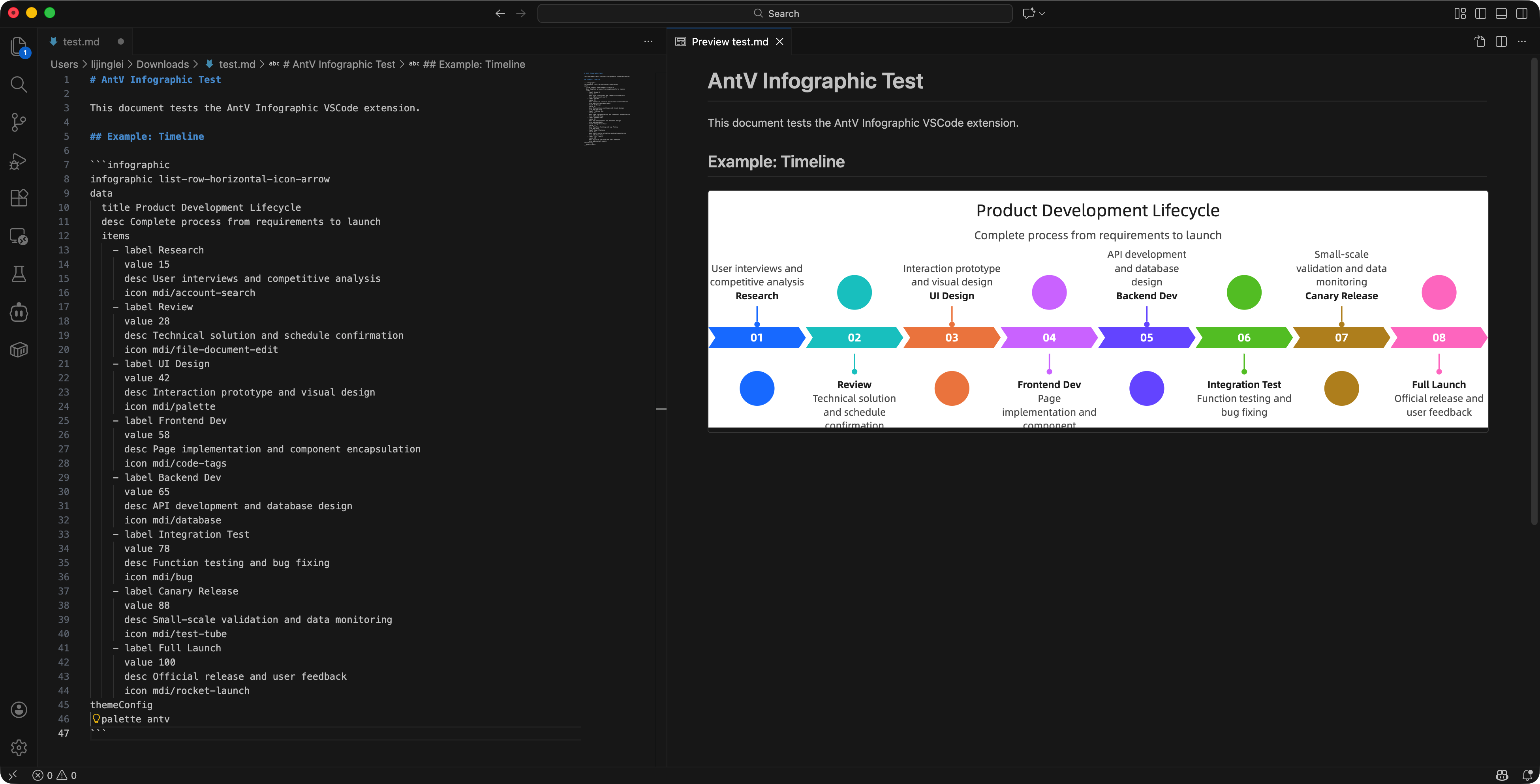This screenshot has width=1540, height=784.
Task: Open the Docker containers sidebar view
Action: 19,350
